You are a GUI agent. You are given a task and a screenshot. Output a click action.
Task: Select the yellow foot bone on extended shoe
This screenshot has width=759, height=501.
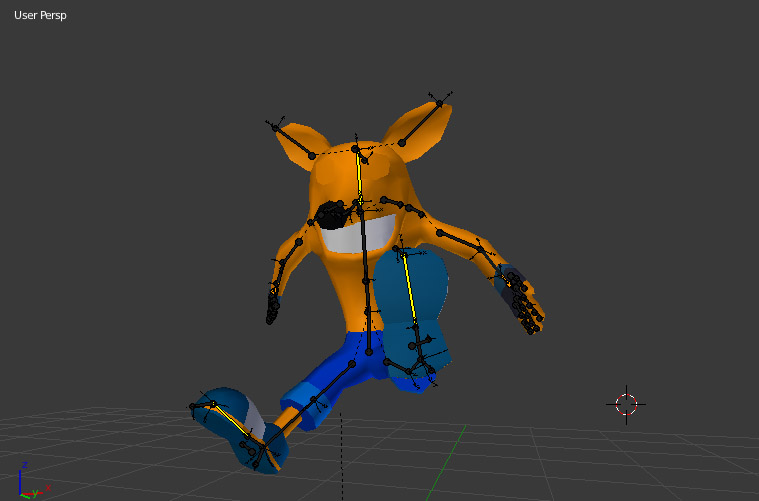click(x=232, y=420)
